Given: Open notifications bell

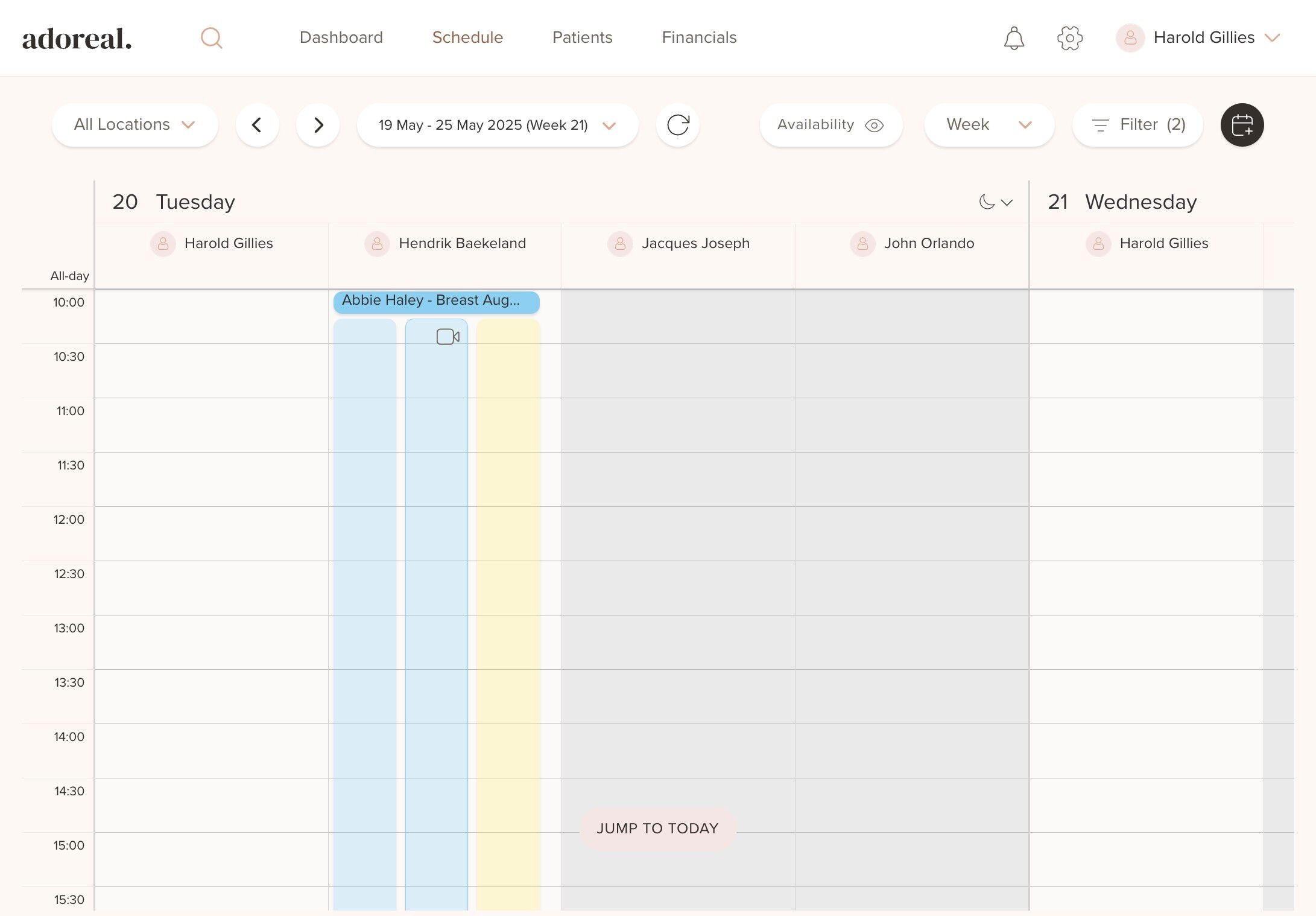Looking at the screenshot, I should point(1014,38).
